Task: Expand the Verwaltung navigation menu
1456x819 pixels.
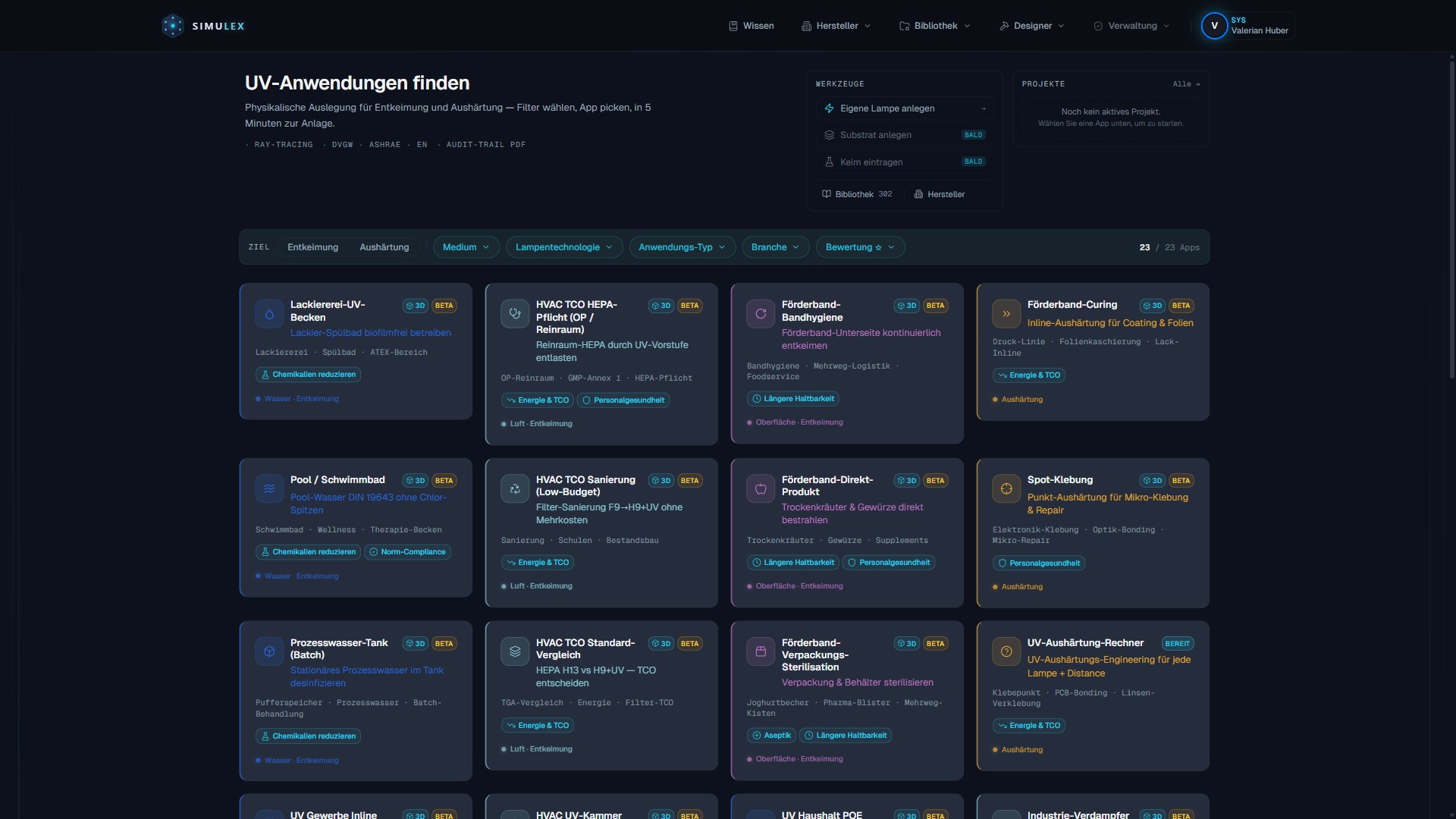Action: 1131,26
